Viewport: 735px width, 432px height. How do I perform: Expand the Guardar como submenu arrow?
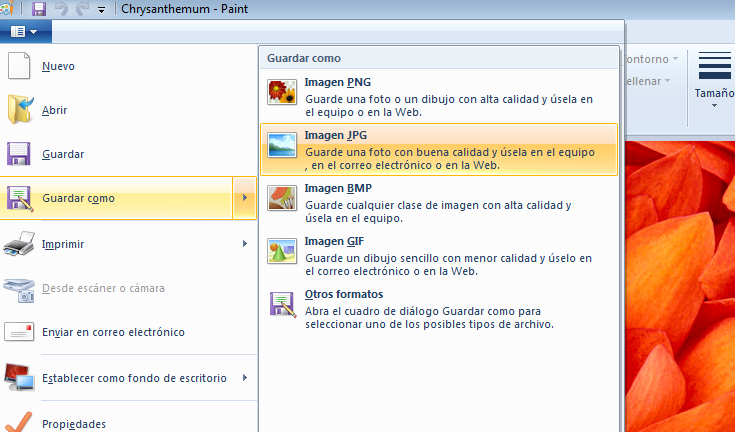tap(245, 198)
